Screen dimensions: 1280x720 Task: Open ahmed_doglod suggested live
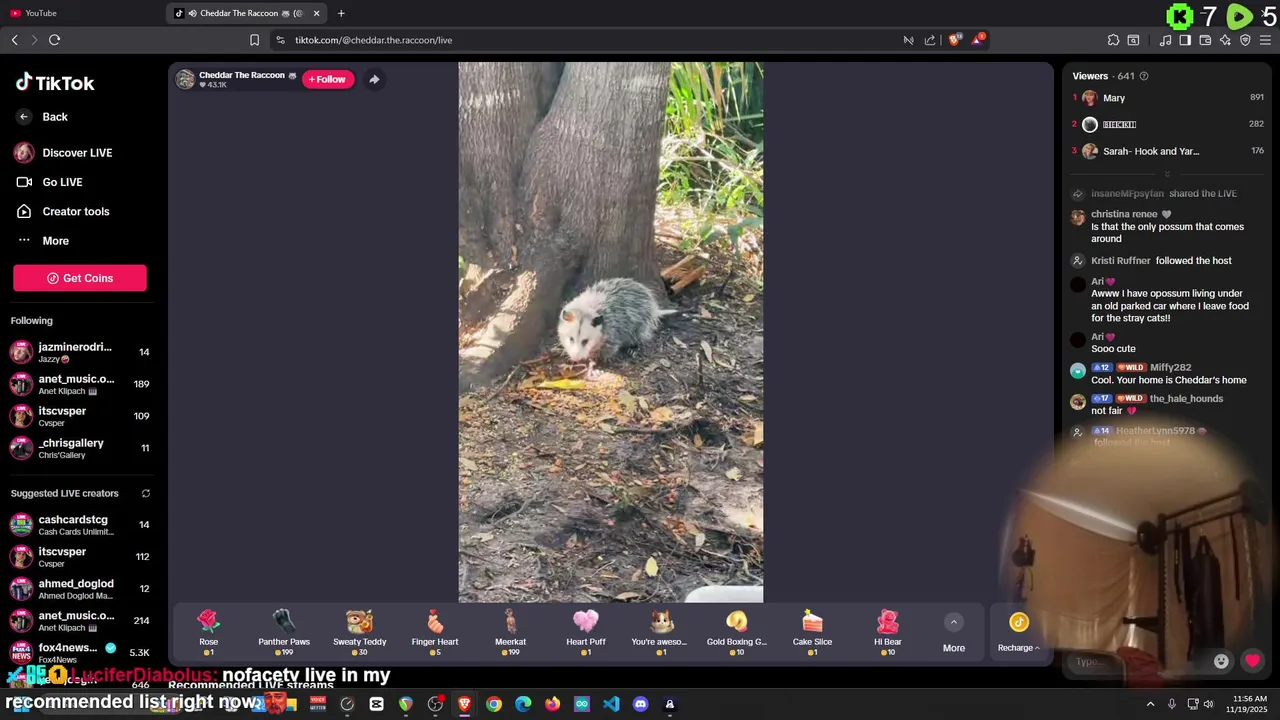coord(80,589)
